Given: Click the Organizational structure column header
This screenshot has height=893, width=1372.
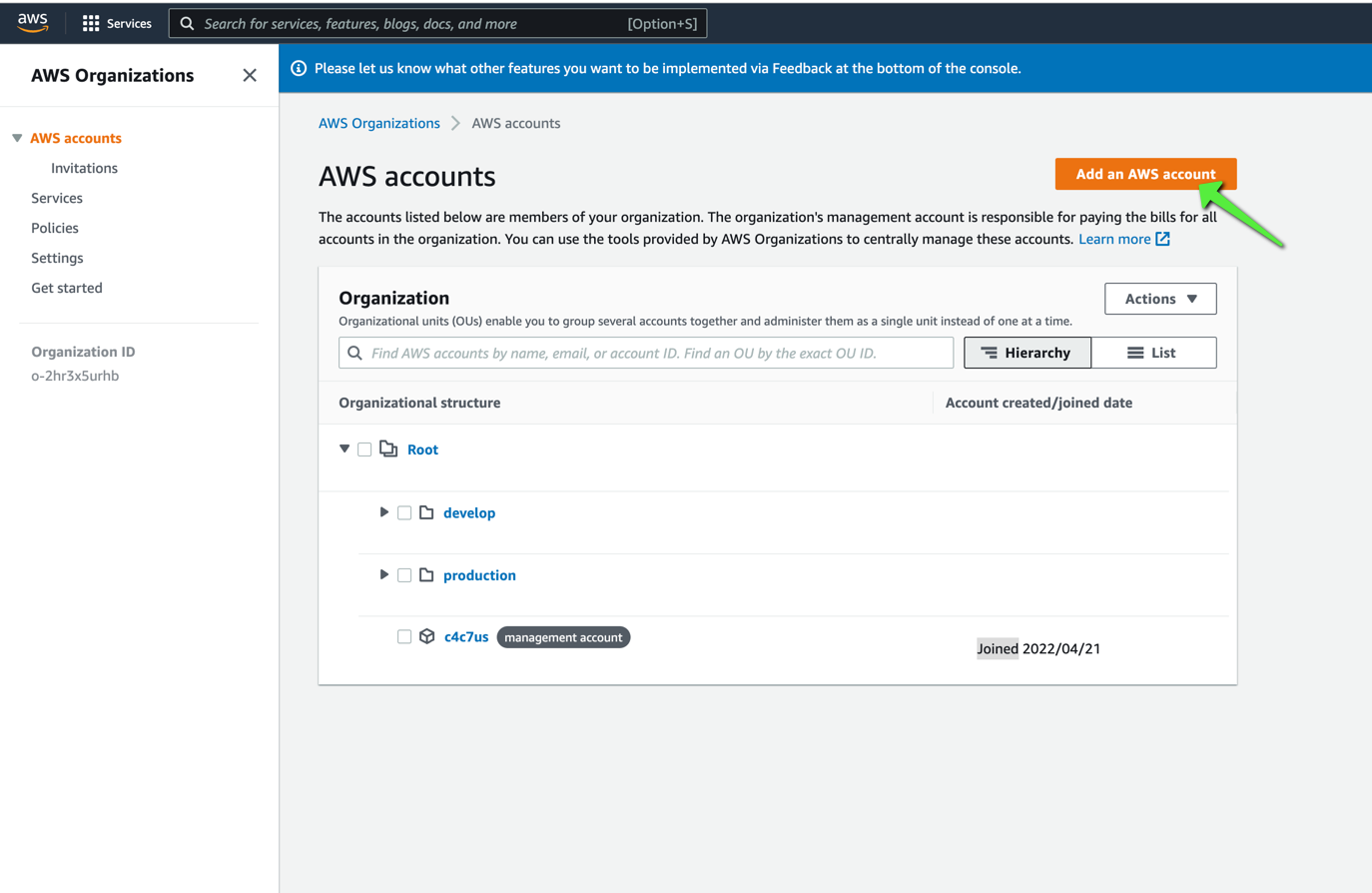Looking at the screenshot, I should (419, 403).
